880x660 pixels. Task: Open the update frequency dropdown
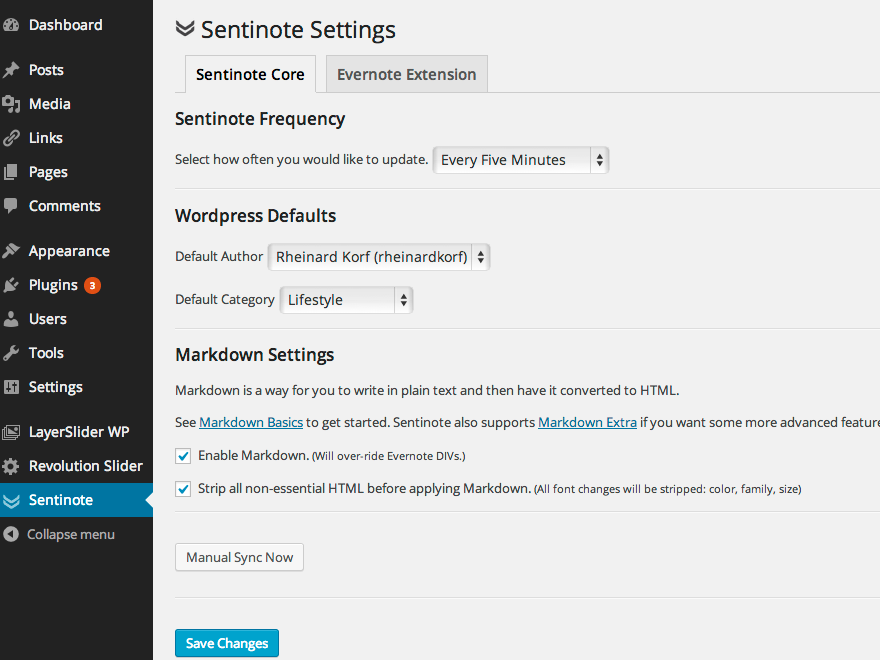coord(521,160)
